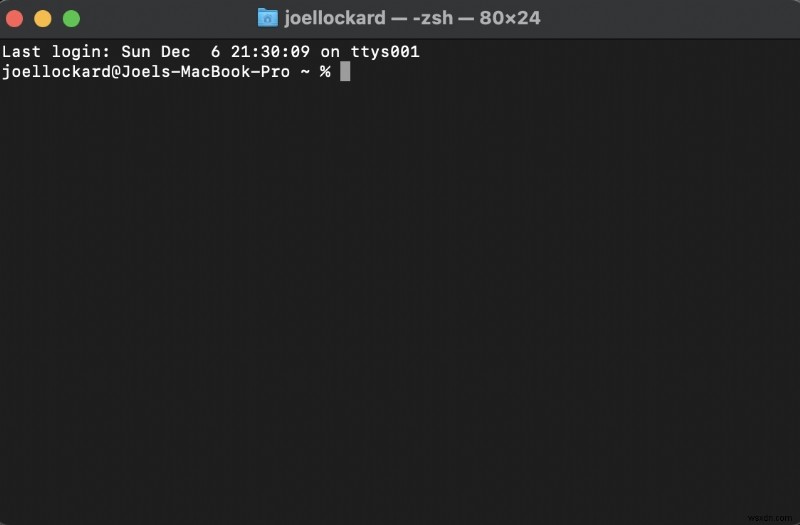Close the Terminal window with red button
800x525 pixels.
pos(14,18)
